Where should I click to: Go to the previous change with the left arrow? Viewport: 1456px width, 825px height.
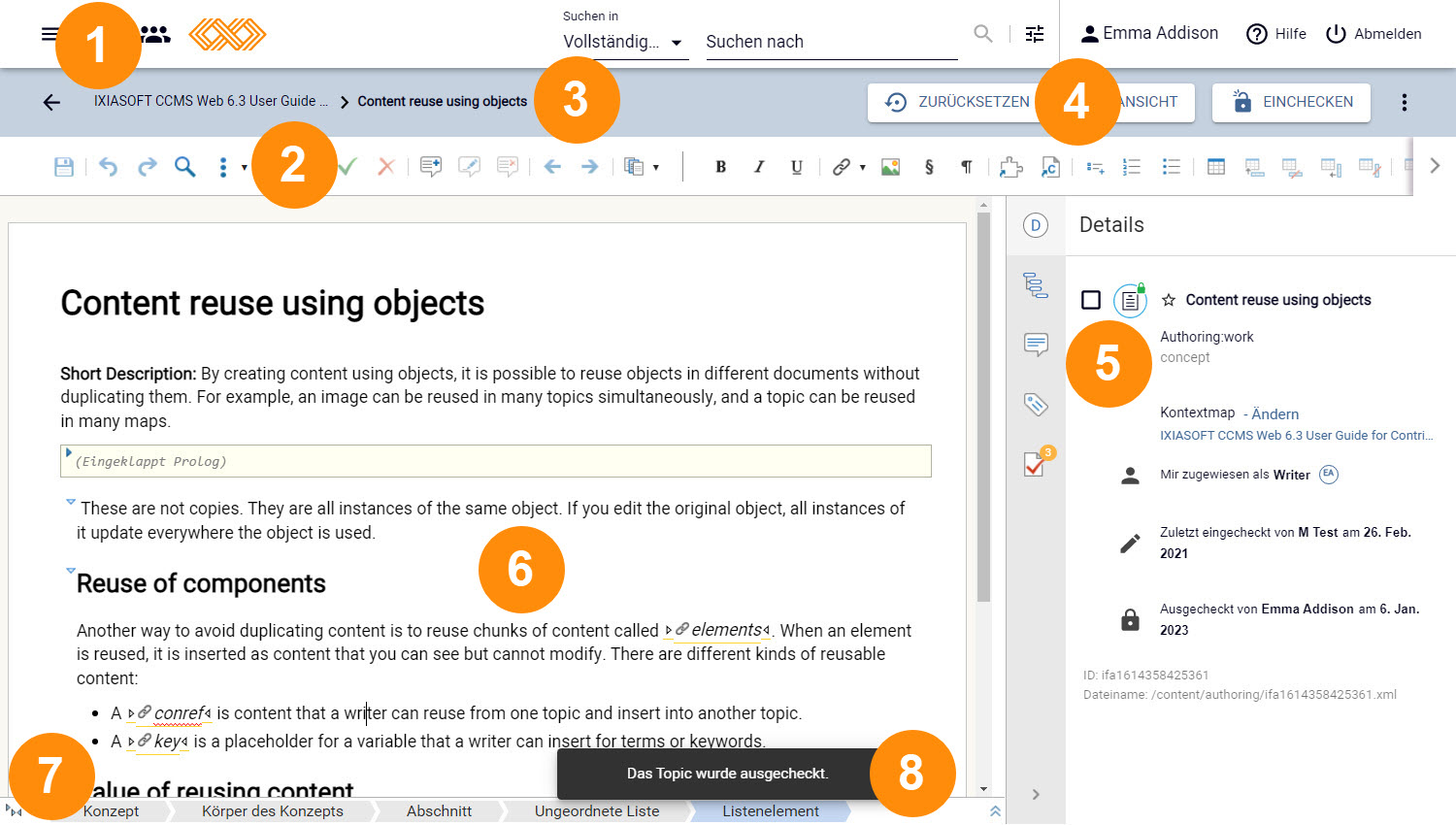click(x=552, y=167)
